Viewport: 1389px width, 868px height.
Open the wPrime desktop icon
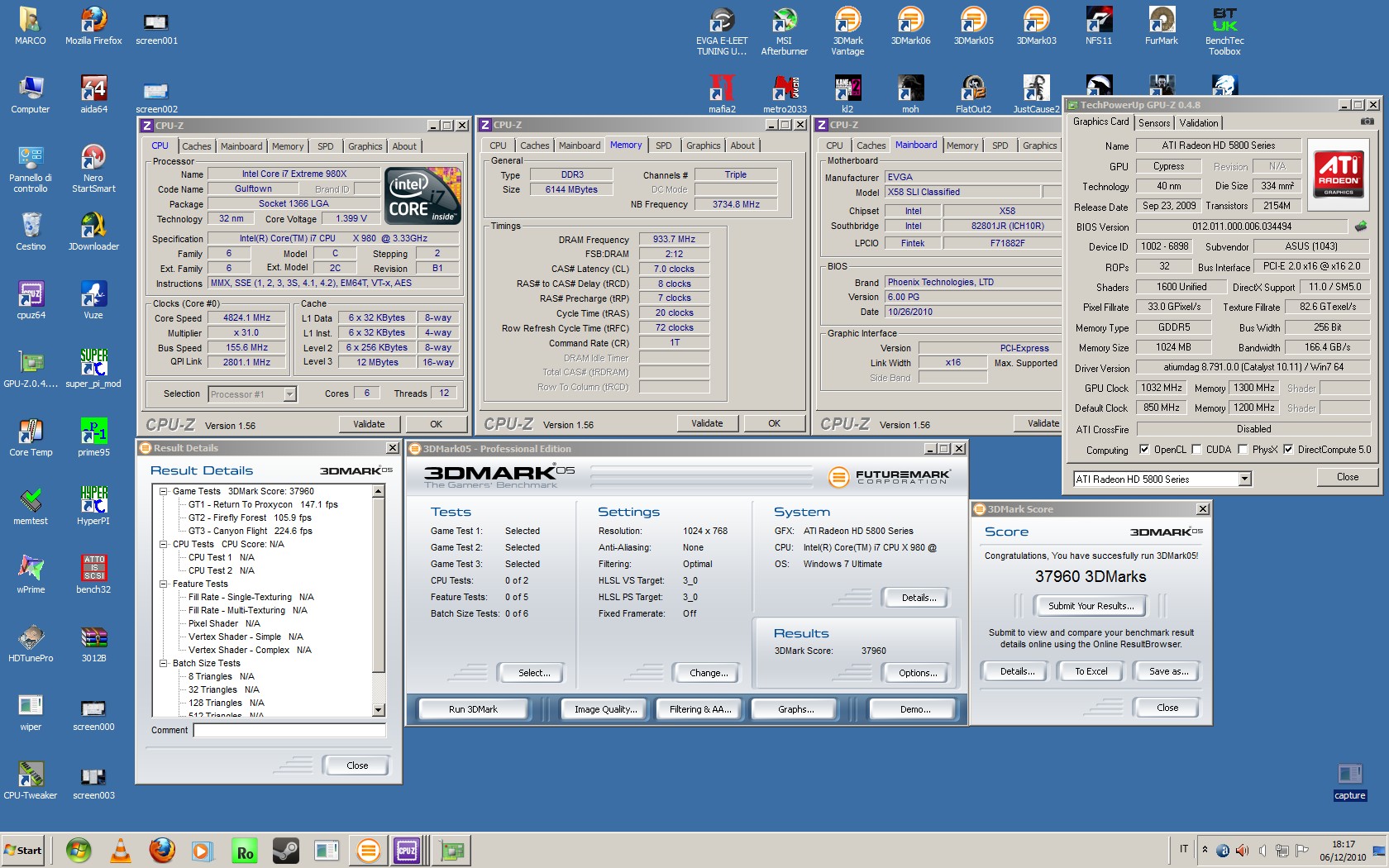coord(31,575)
